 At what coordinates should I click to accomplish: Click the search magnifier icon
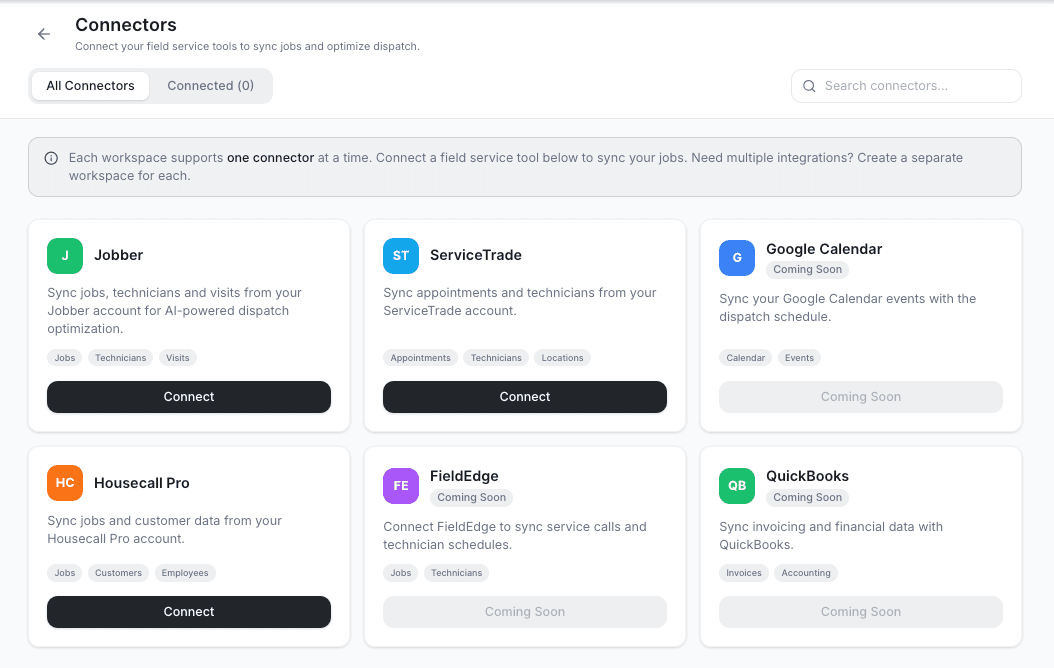[x=808, y=86]
